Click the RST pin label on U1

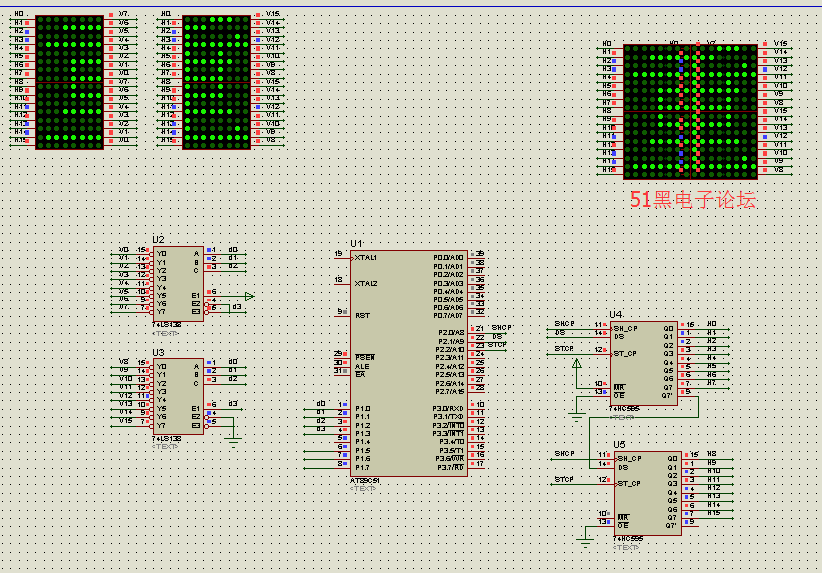[x=361, y=315]
